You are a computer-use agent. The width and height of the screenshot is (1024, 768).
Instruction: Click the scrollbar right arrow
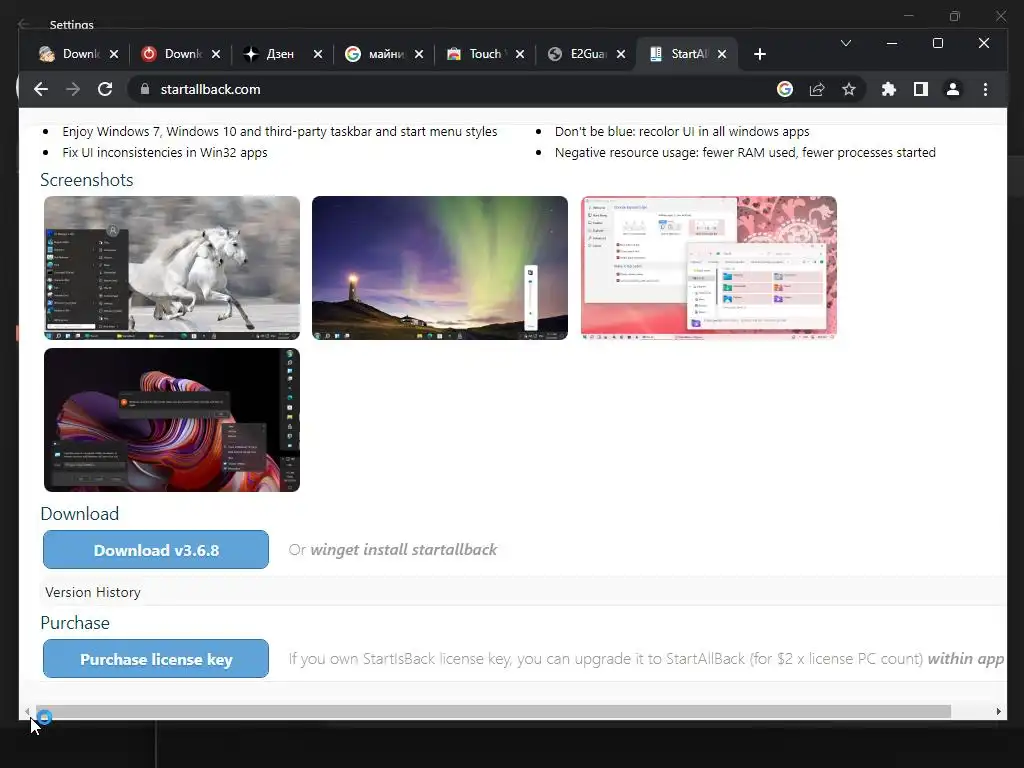pos(999,711)
